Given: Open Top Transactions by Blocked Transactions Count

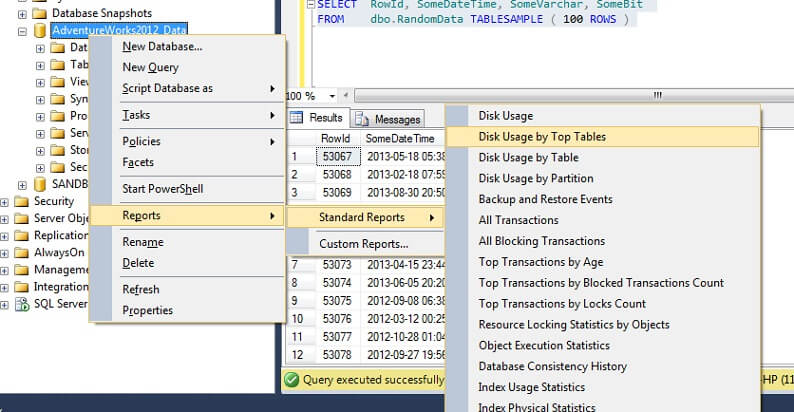Looking at the screenshot, I should click(603, 283).
